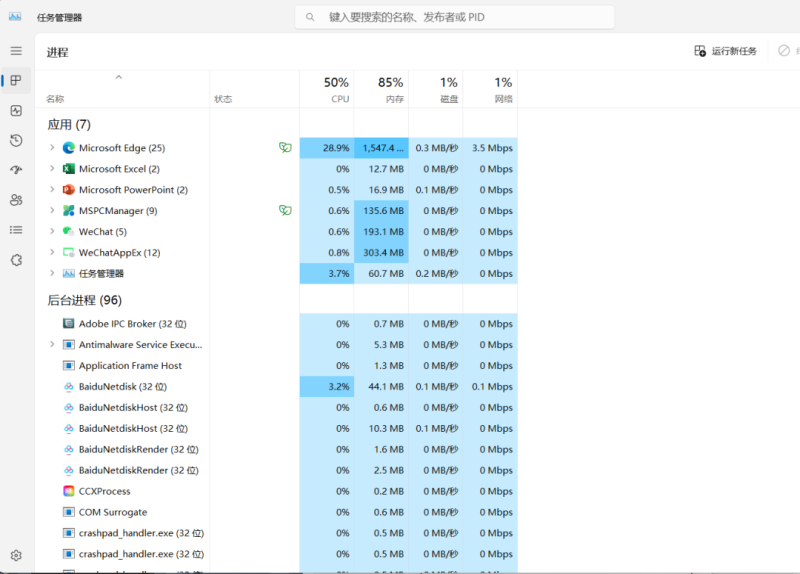Open the Details list icon in sidebar

tap(16, 230)
